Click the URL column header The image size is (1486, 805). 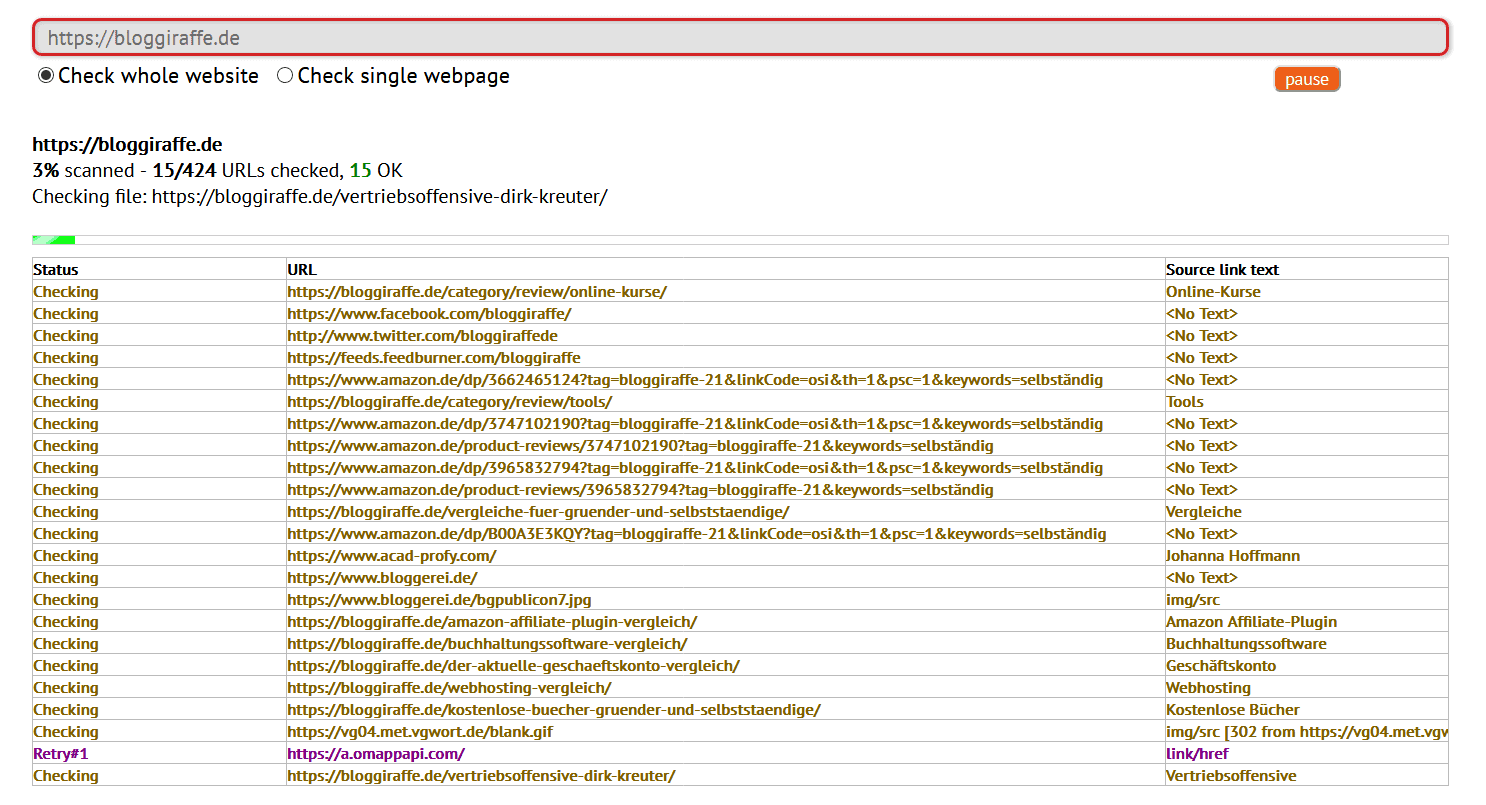point(302,270)
